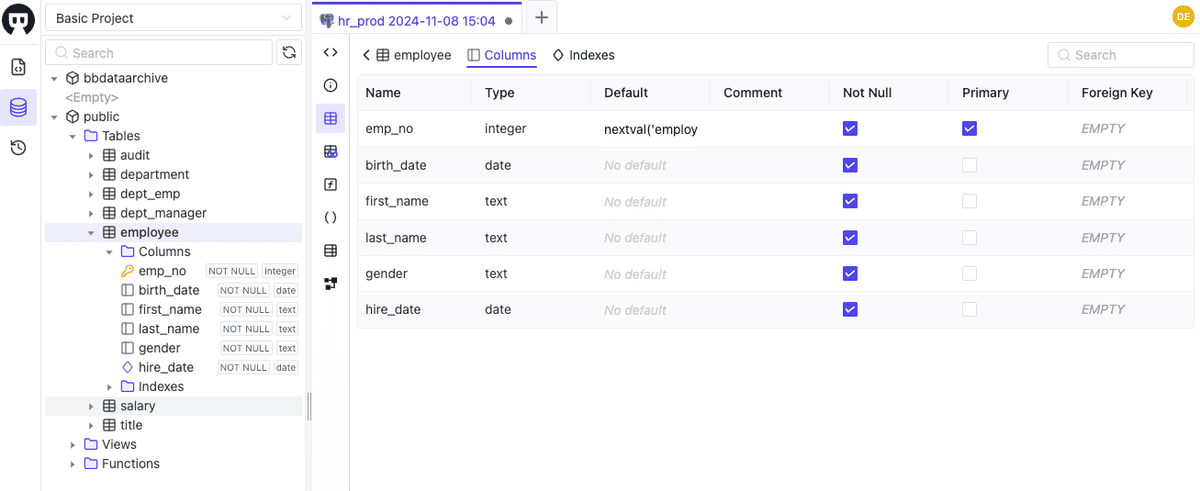The width and height of the screenshot is (1200, 491).
Task: Select the hr_prod 2024-11-08 15:04 tab
Action: coord(416,19)
